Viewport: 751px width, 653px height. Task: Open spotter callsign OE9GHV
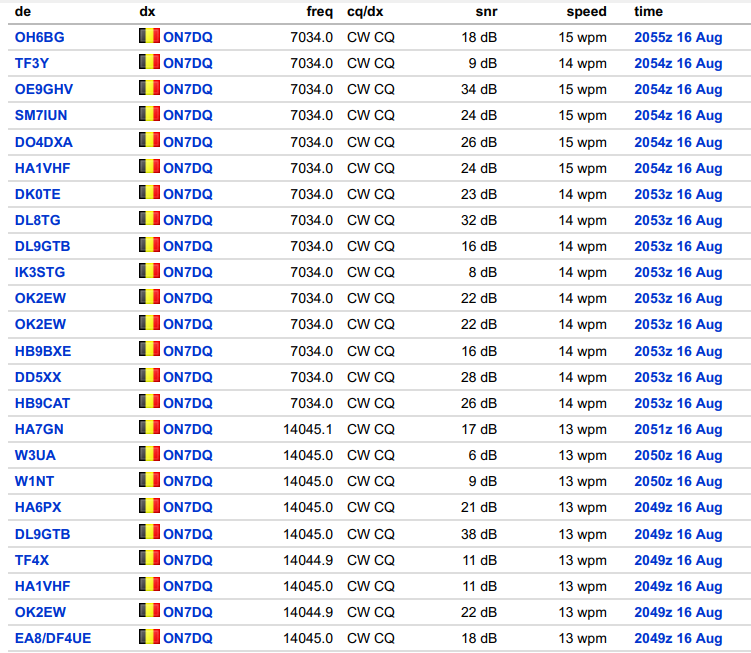click(x=44, y=89)
